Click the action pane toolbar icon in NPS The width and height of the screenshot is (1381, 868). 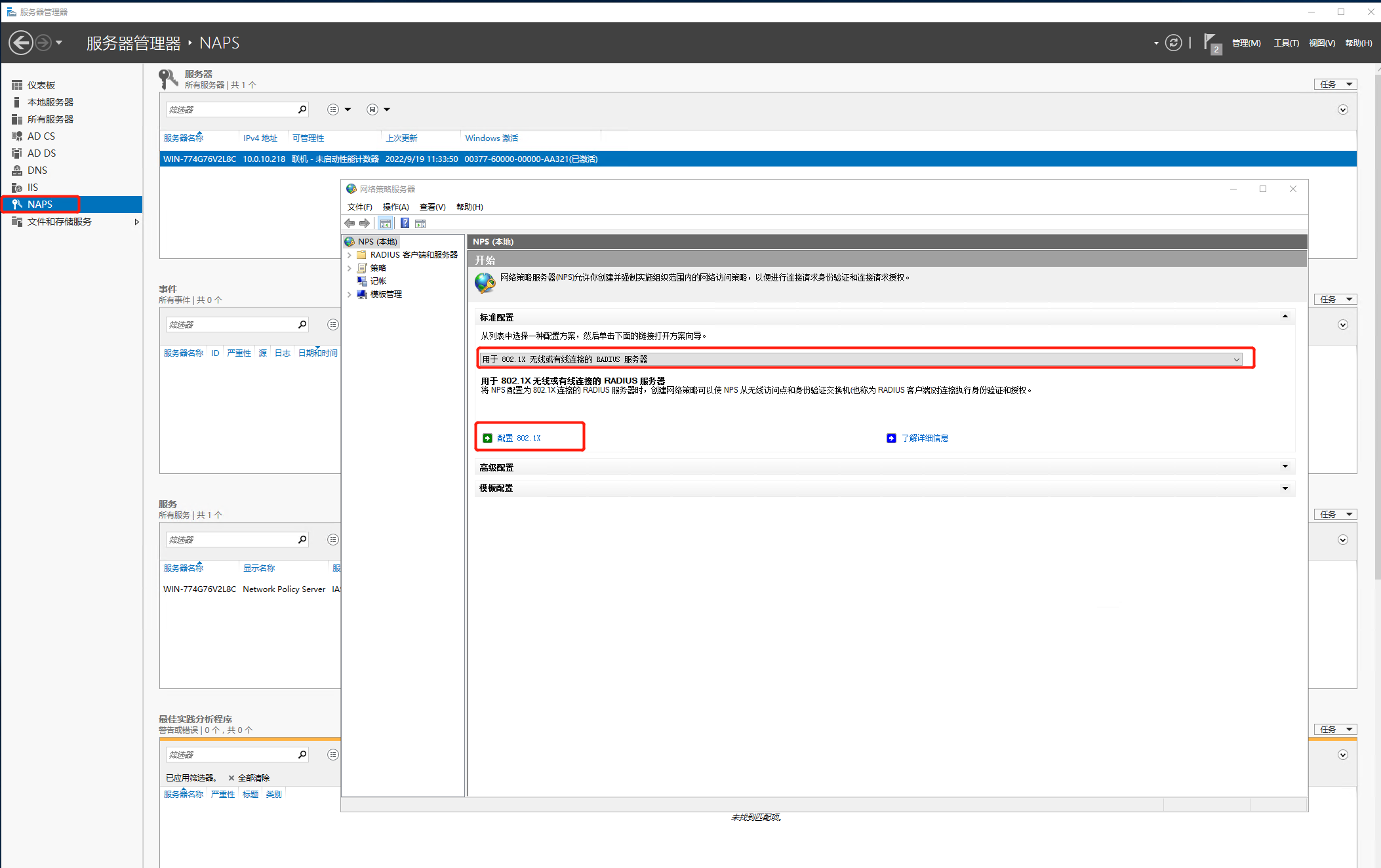pos(420,224)
